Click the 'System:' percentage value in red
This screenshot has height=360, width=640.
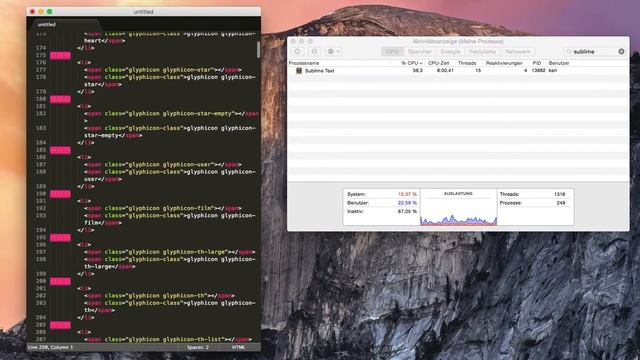point(407,194)
